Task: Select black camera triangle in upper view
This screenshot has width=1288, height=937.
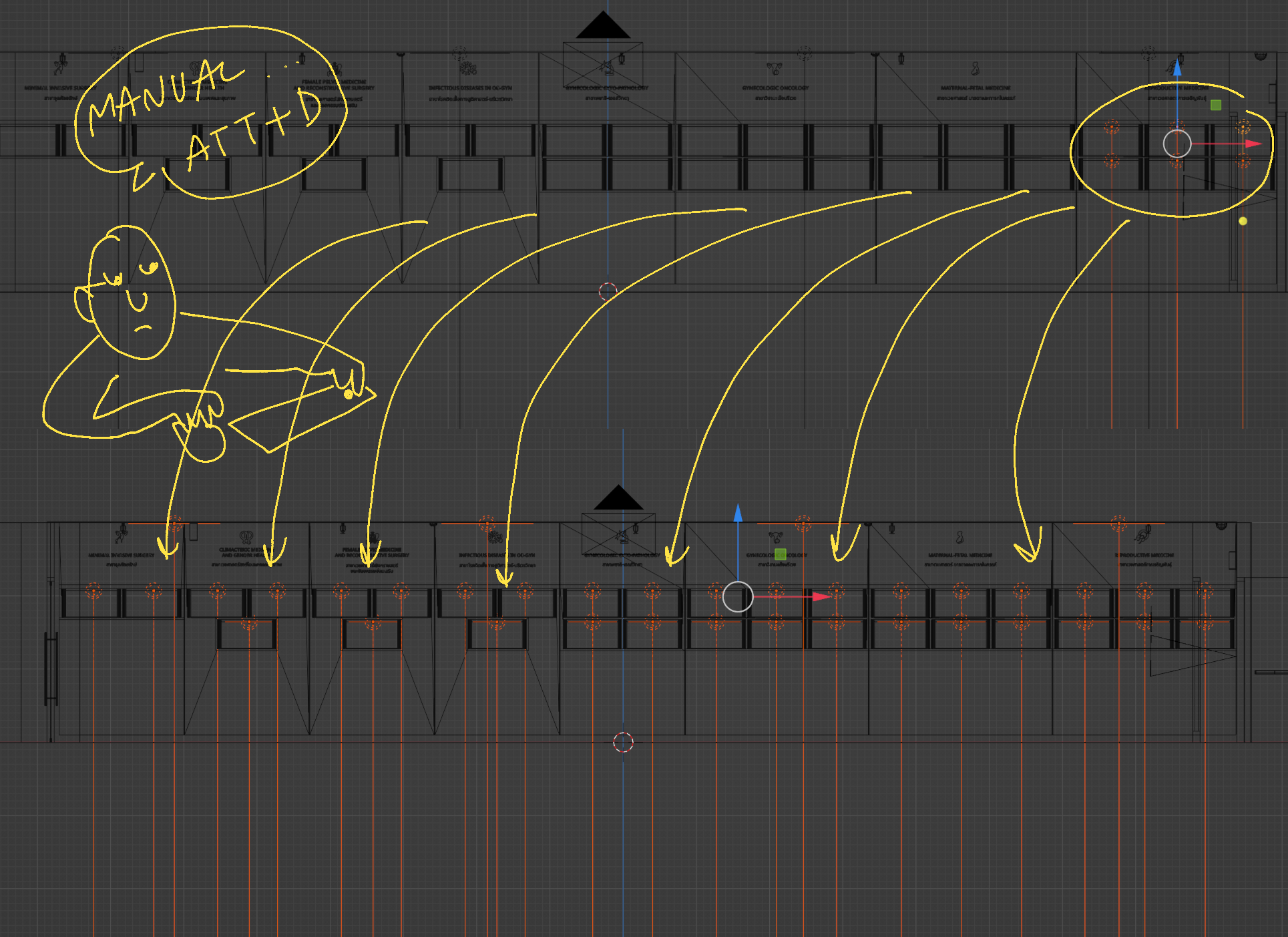Action: coord(603,25)
